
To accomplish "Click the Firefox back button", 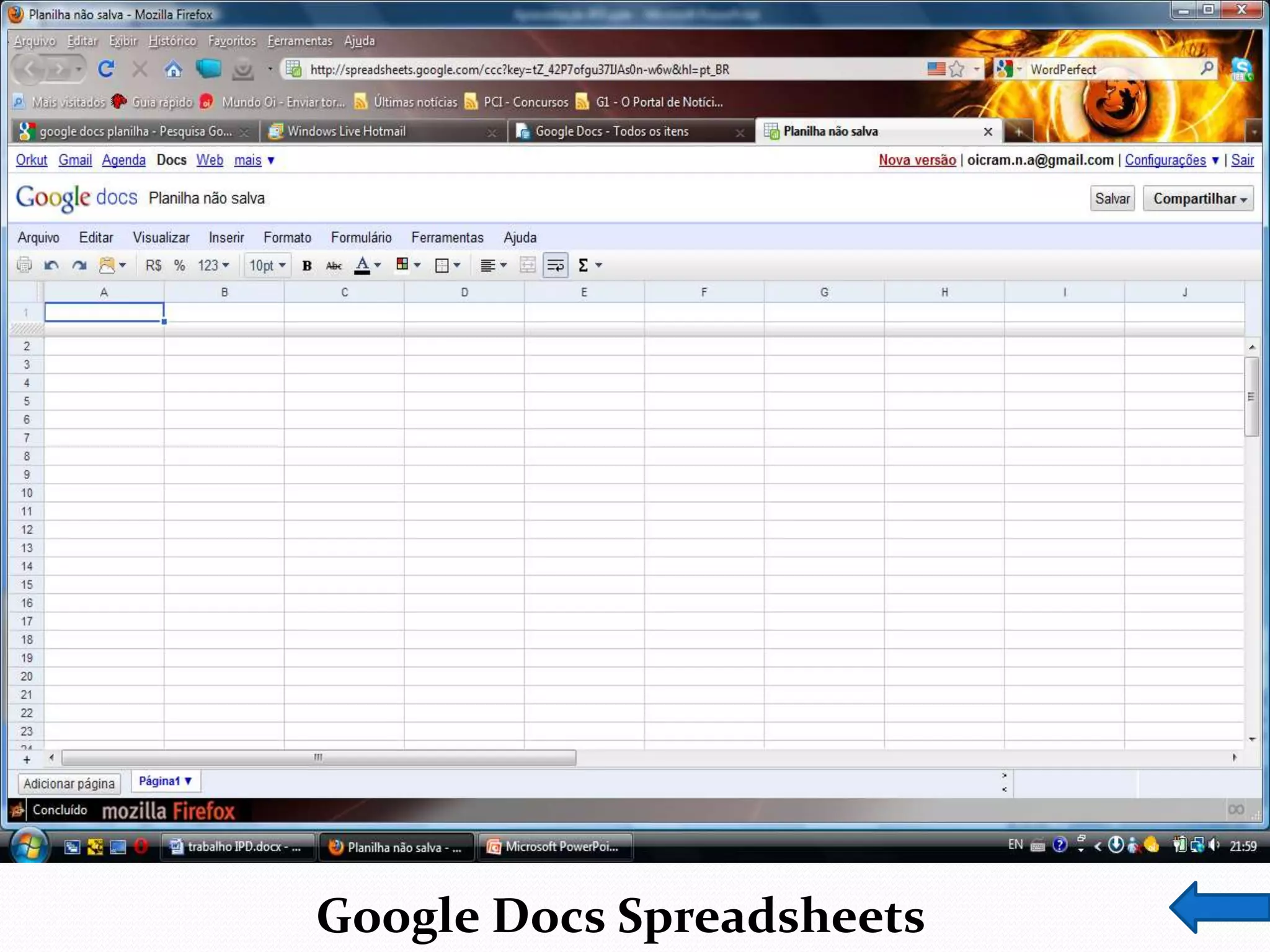I will coord(29,69).
